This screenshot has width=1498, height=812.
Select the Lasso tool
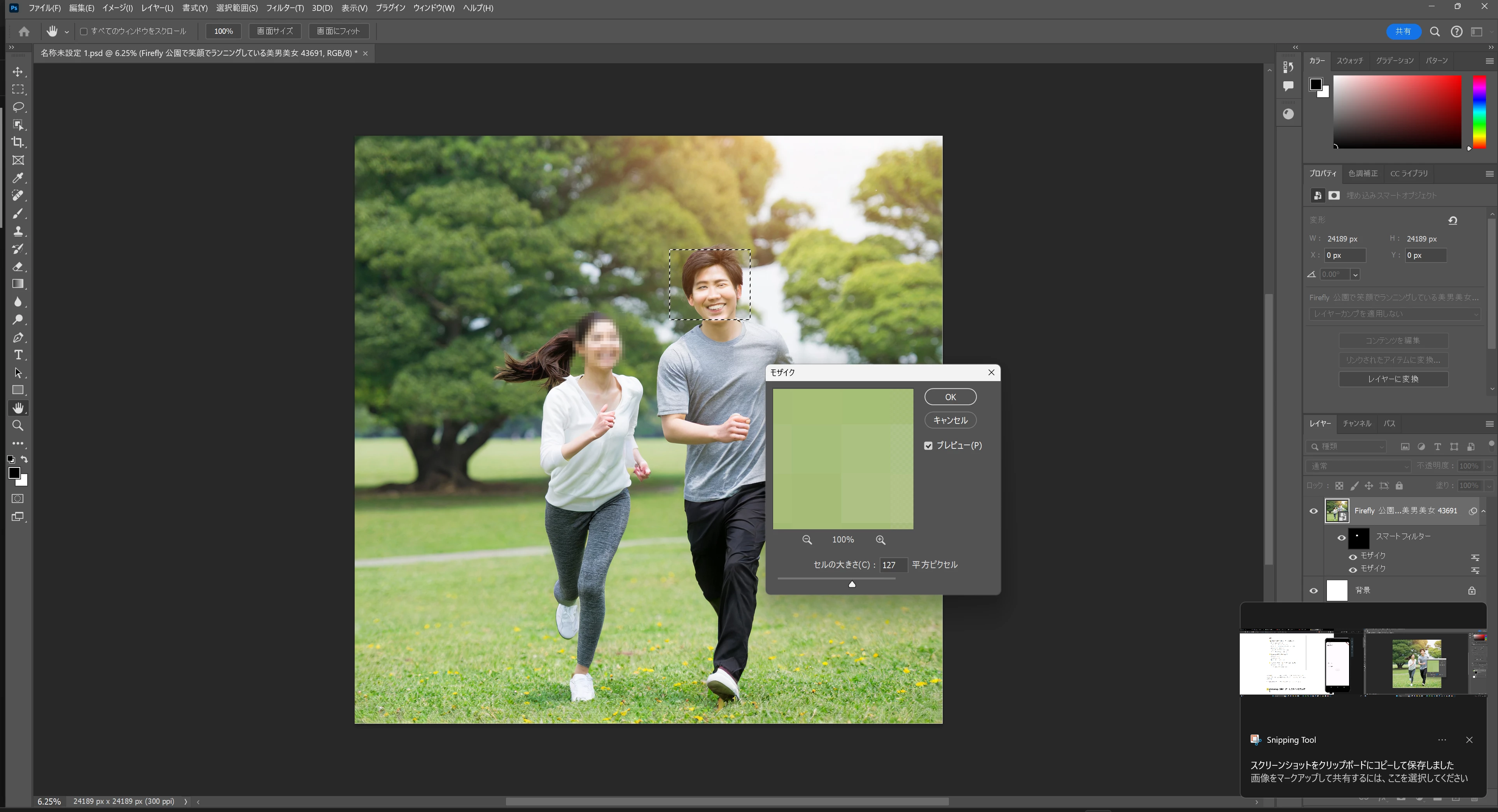point(18,107)
